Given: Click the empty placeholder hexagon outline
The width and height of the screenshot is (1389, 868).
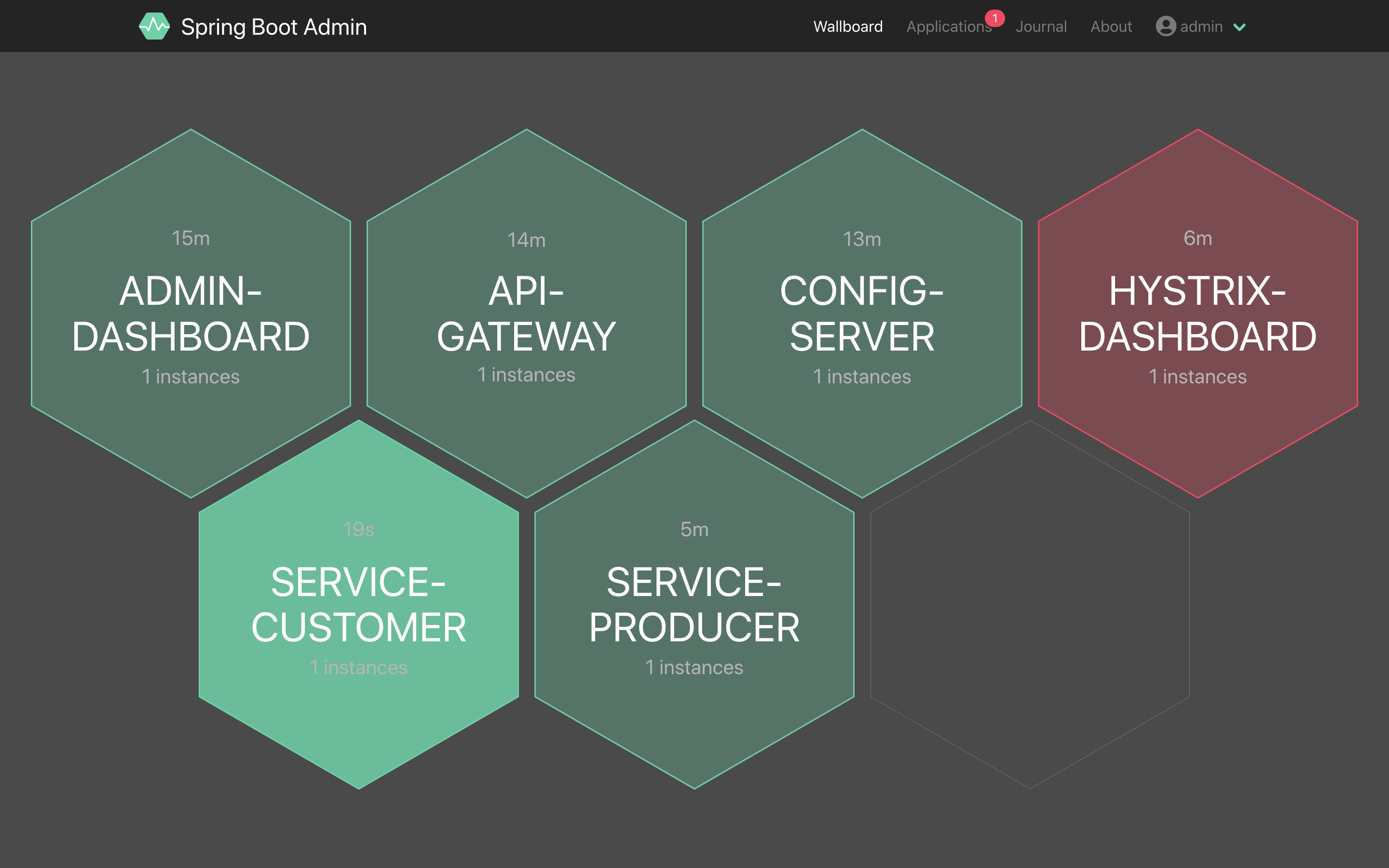Looking at the screenshot, I should (x=1030, y=604).
